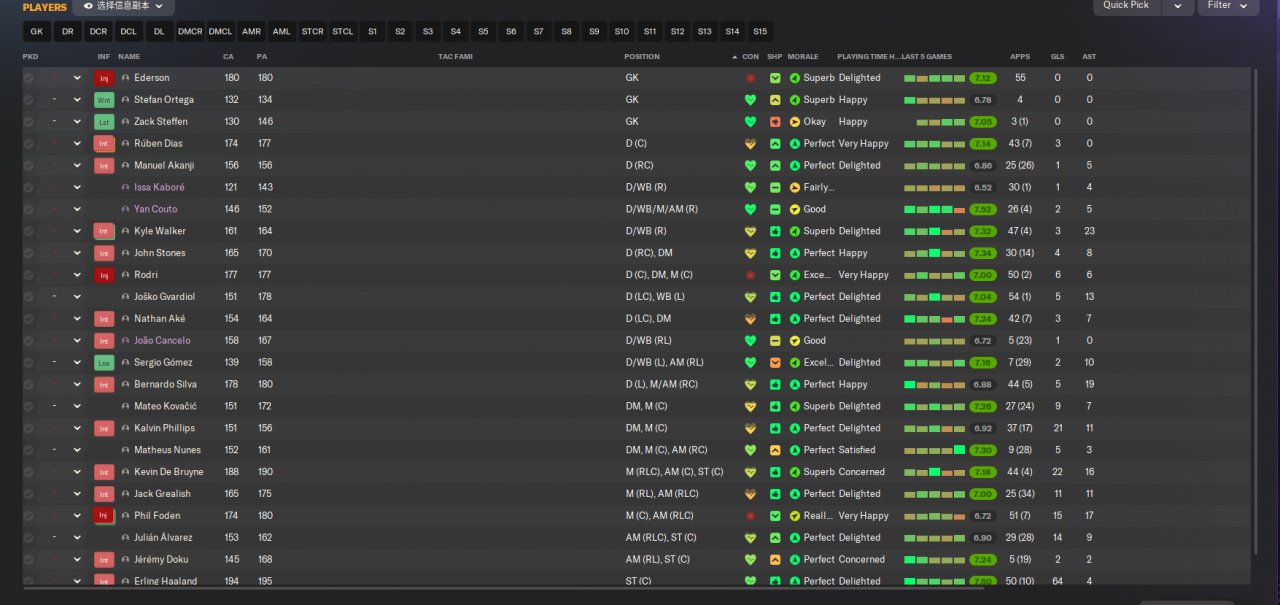Viewport: 1280px width, 605px height.
Task: Click Stefan Ortega's green heart condition icon
Action: [x=750, y=100]
